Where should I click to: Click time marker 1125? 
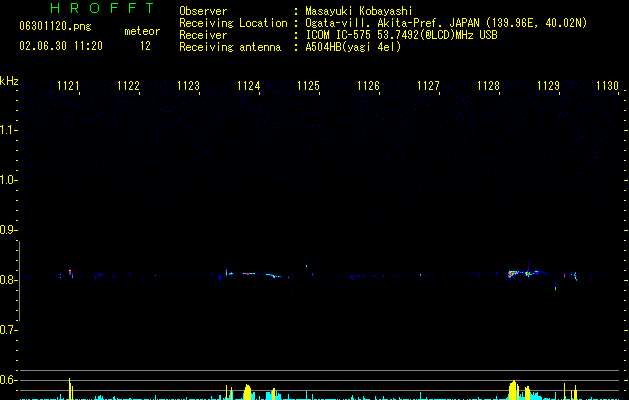tap(308, 86)
